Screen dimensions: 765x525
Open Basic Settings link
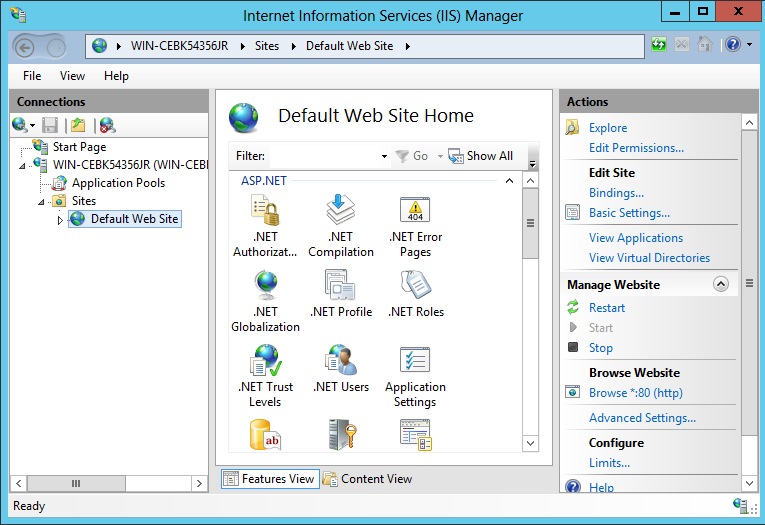click(x=629, y=213)
